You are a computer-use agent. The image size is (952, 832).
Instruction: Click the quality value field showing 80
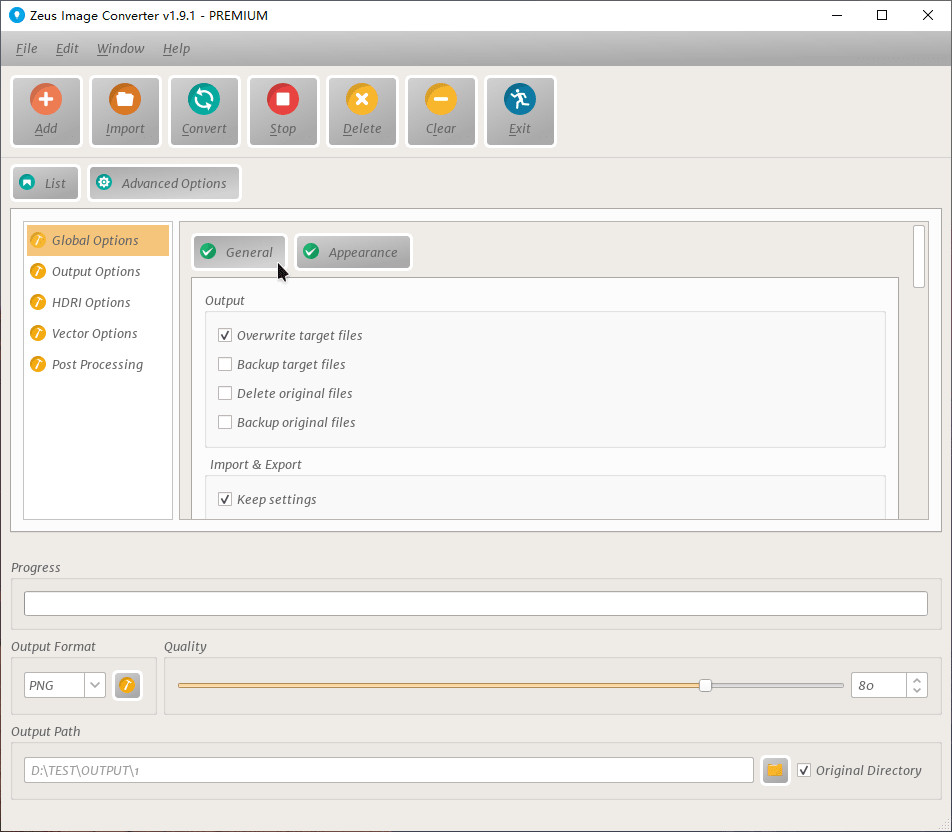pos(879,686)
